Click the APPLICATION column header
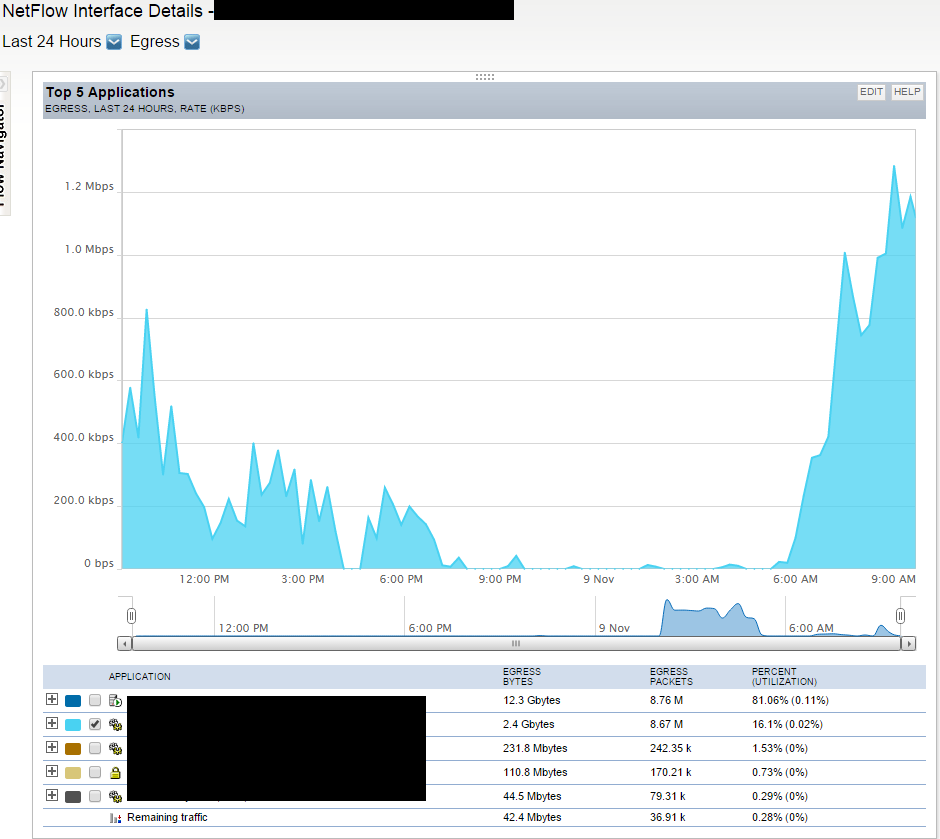This screenshot has width=940, height=839. click(140, 677)
